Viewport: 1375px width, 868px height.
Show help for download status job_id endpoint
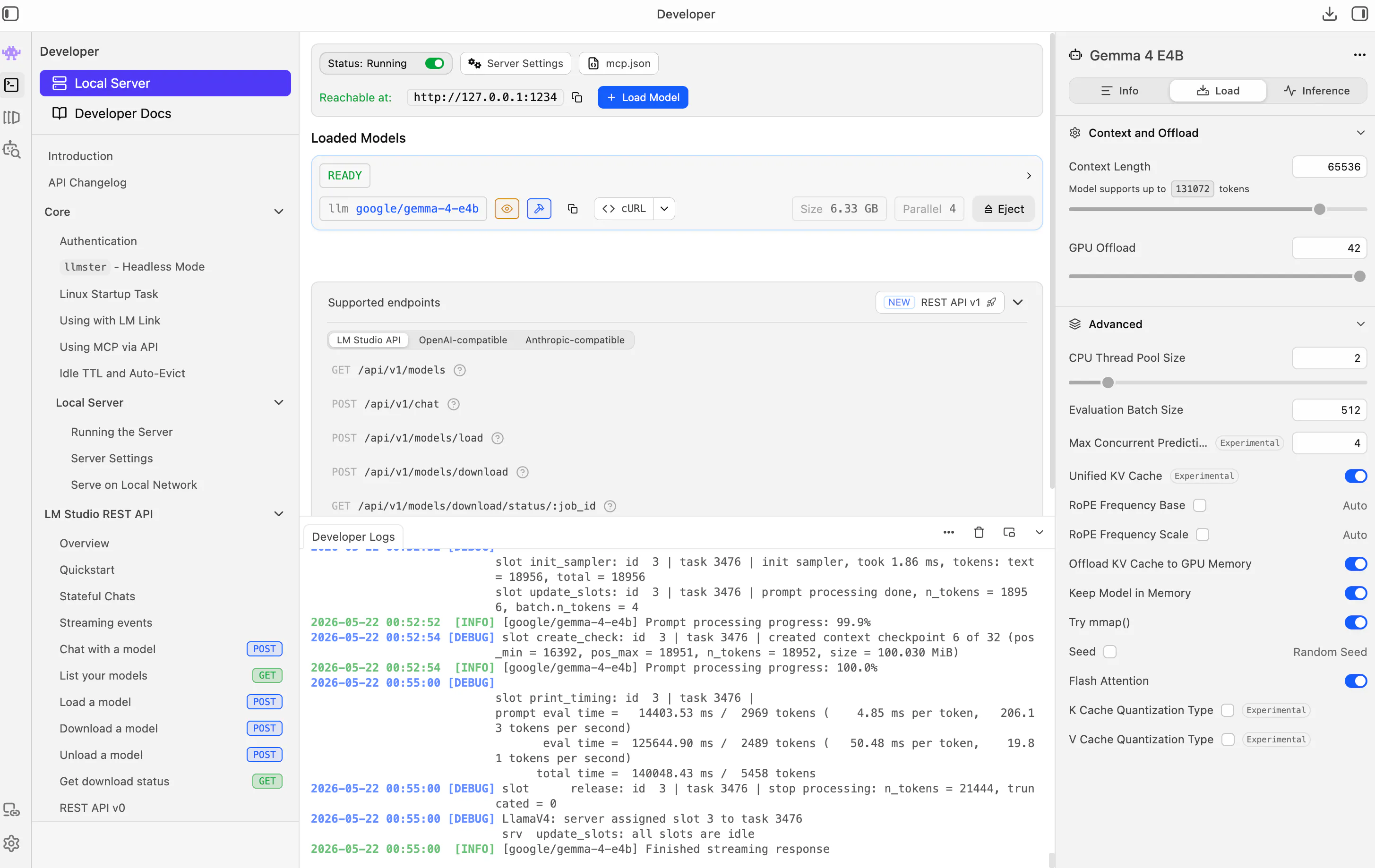610,506
